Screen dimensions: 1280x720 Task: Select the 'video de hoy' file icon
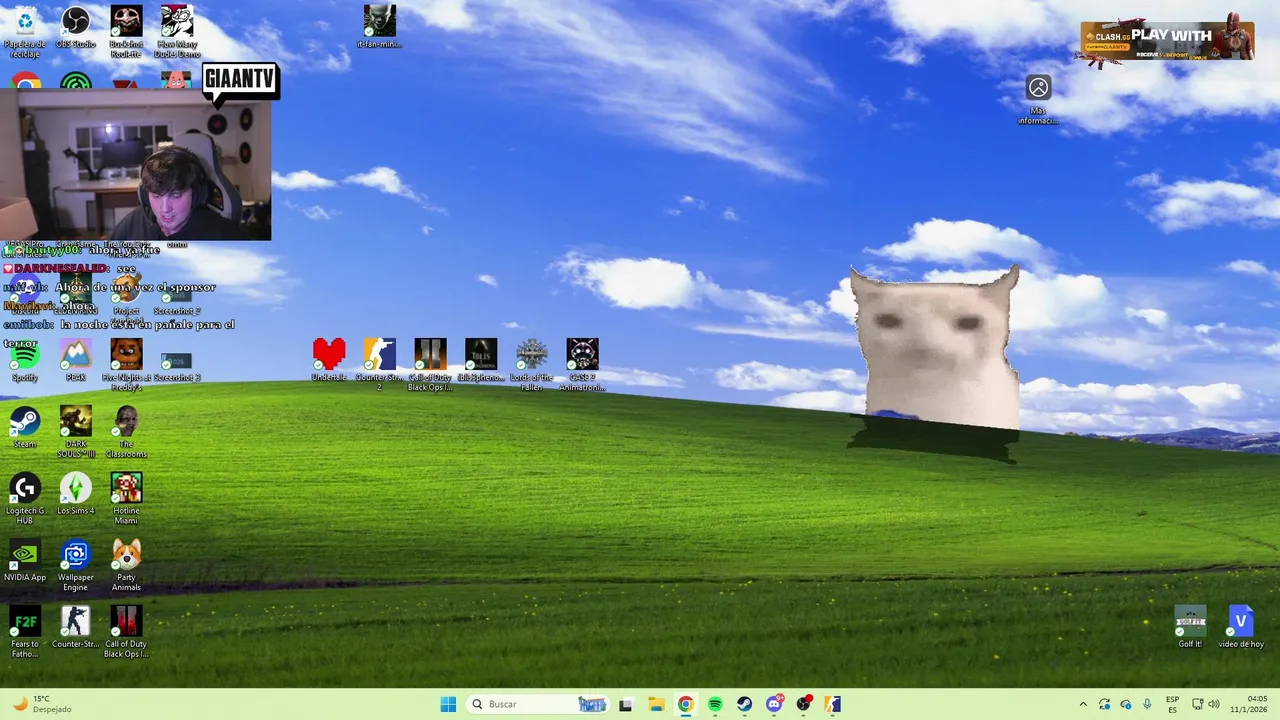pyautogui.click(x=1240, y=627)
